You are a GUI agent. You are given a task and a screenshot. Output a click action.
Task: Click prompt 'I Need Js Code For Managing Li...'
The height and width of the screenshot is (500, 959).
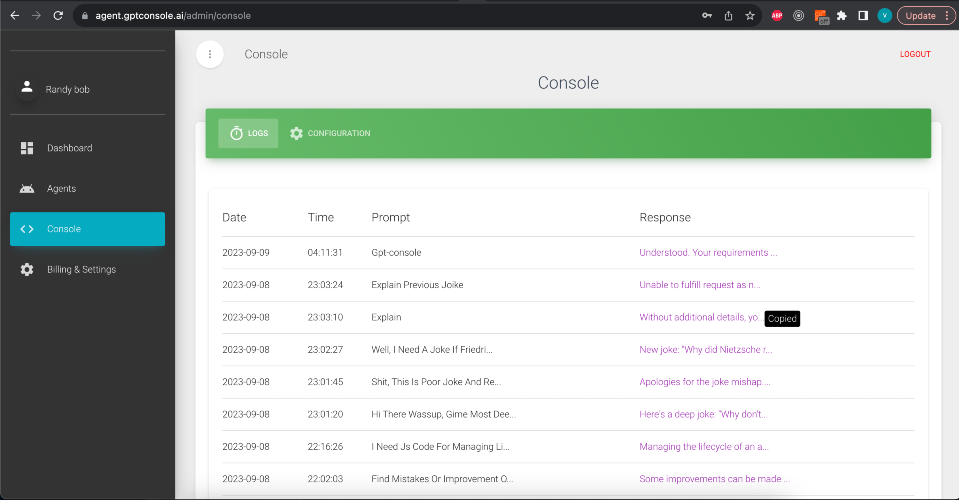[440, 447]
